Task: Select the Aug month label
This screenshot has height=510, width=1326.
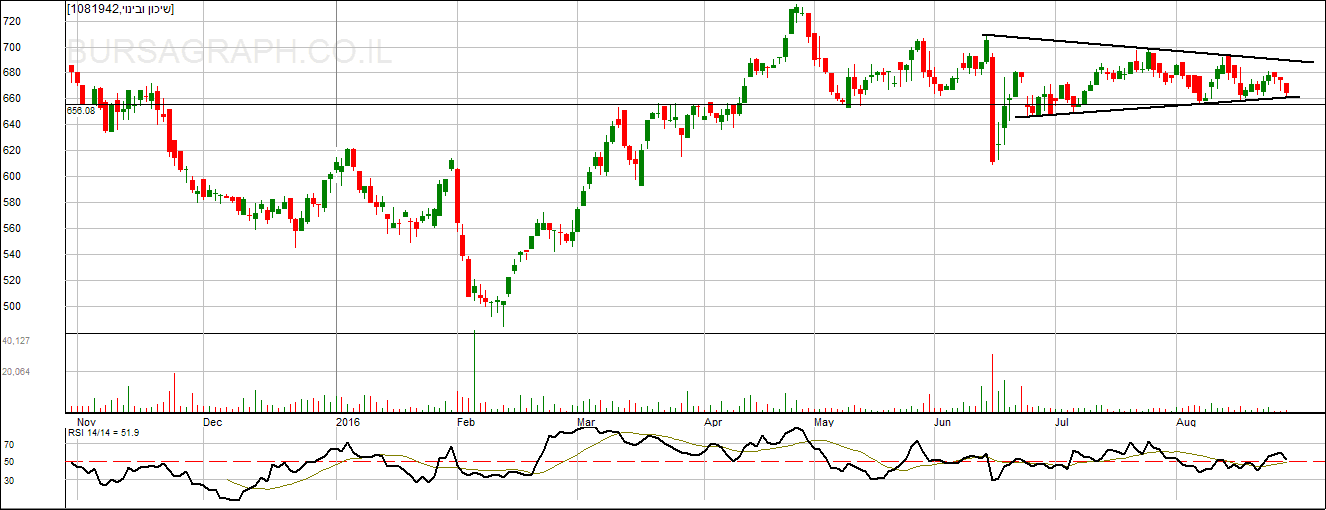Action: click(x=1186, y=422)
